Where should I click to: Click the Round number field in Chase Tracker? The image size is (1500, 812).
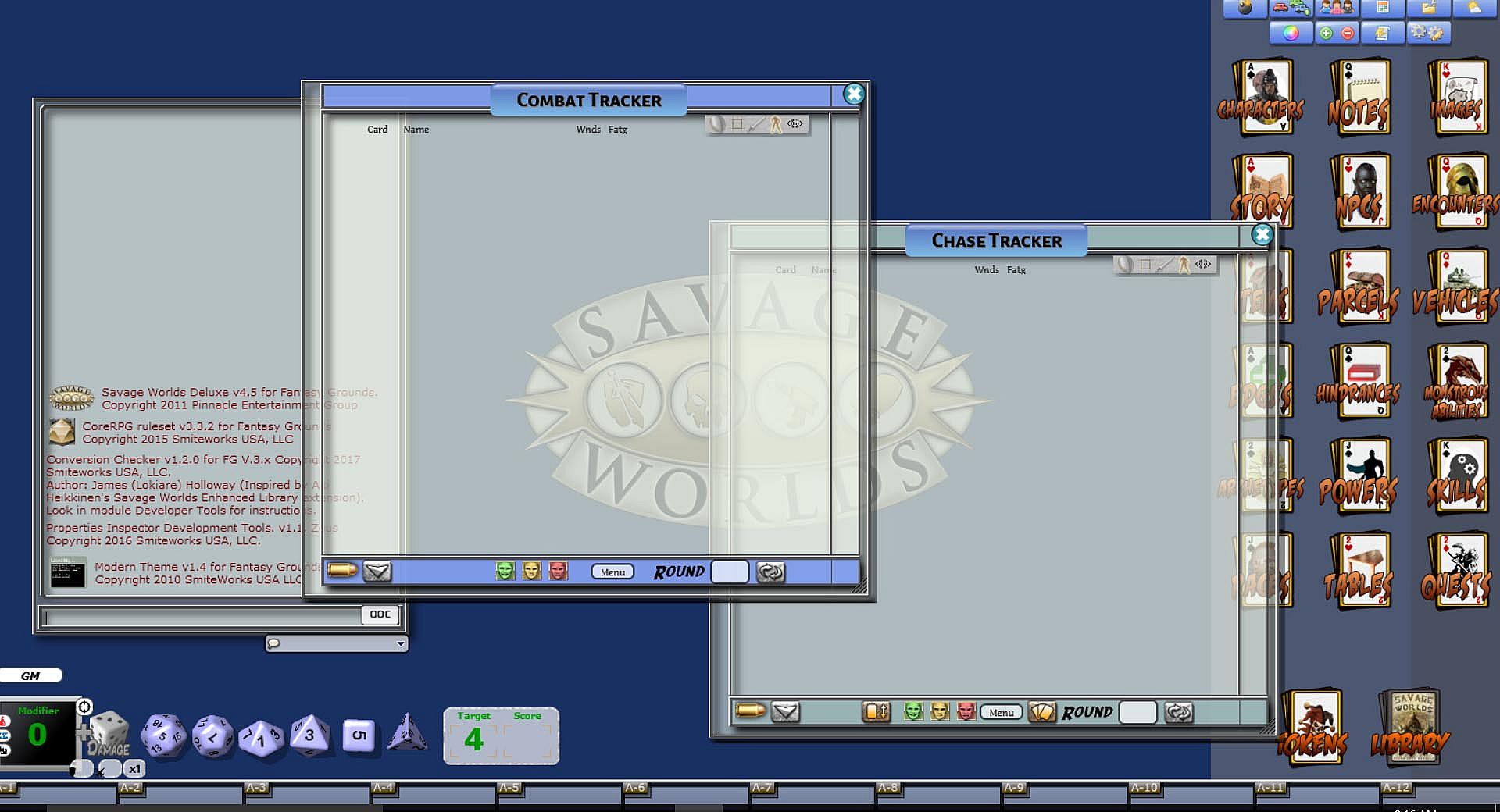[x=1137, y=712]
